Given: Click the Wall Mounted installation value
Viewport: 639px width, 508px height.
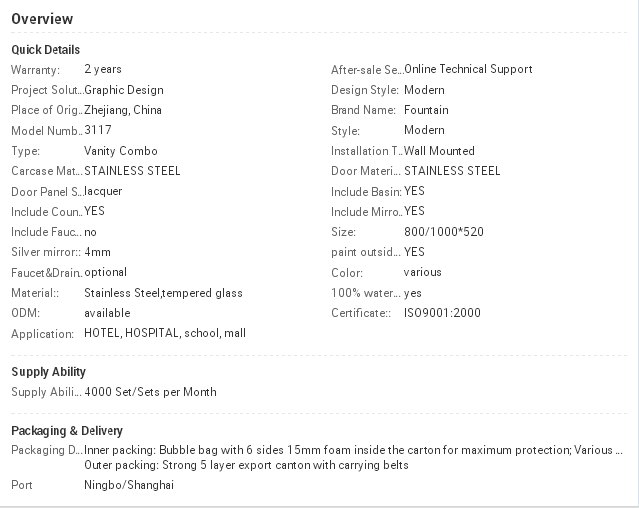Looking at the screenshot, I should (439, 151).
